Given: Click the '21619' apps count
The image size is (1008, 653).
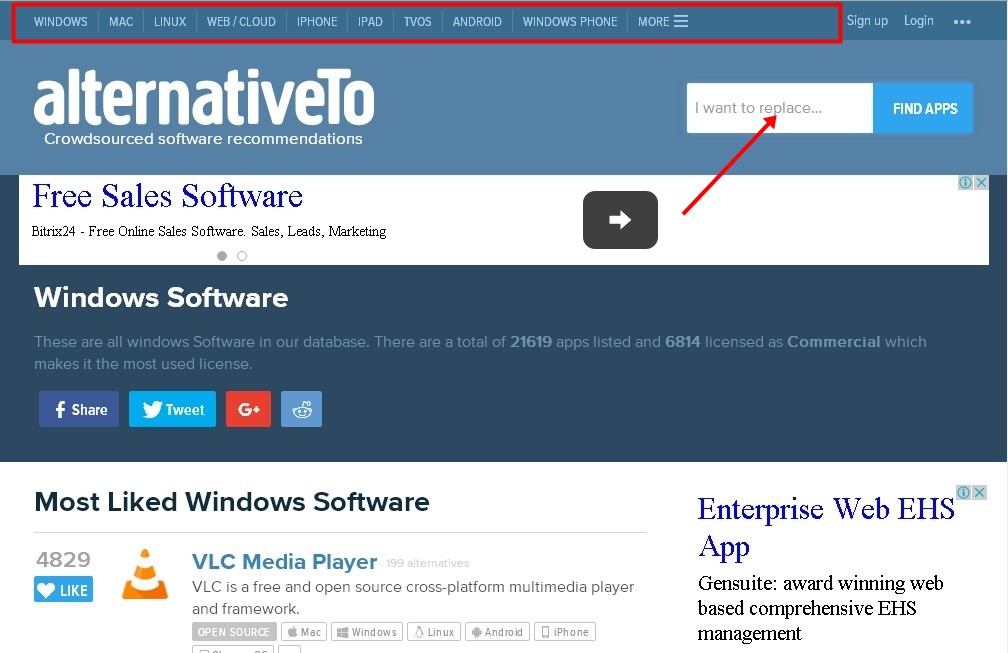Looking at the screenshot, I should [x=531, y=342].
